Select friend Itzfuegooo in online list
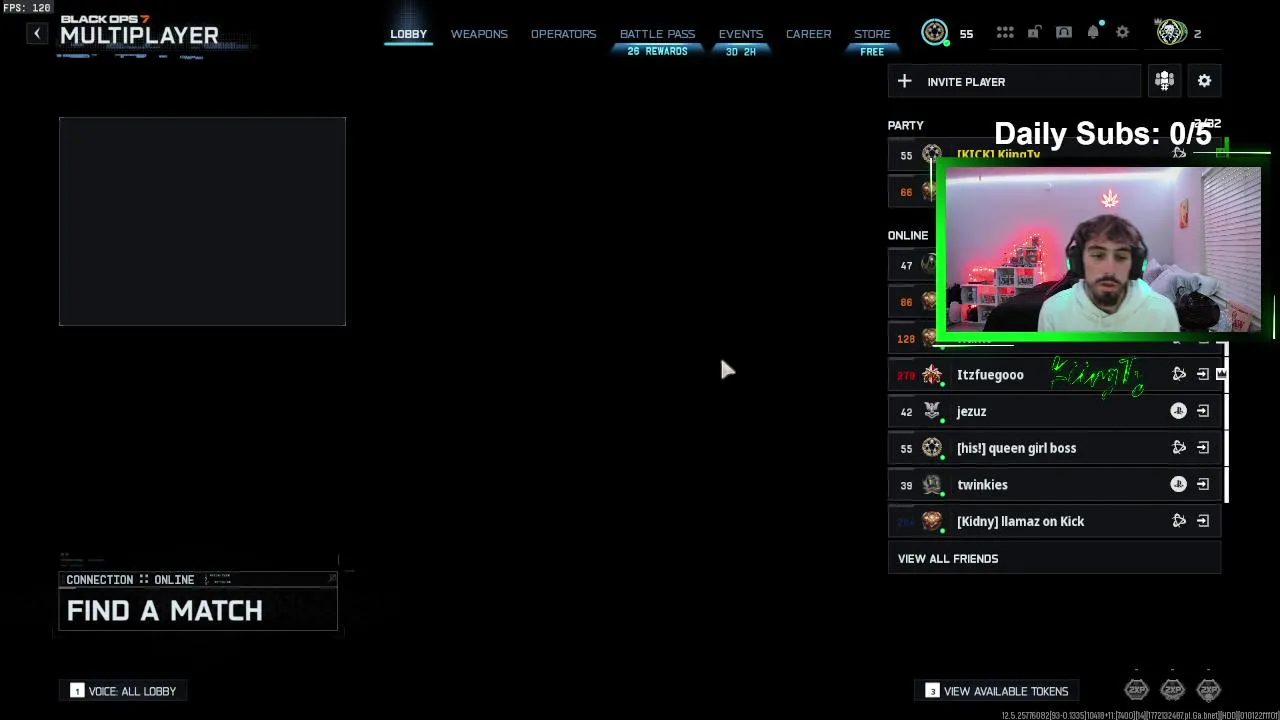The height and width of the screenshot is (720, 1280). click(x=1054, y=374)
